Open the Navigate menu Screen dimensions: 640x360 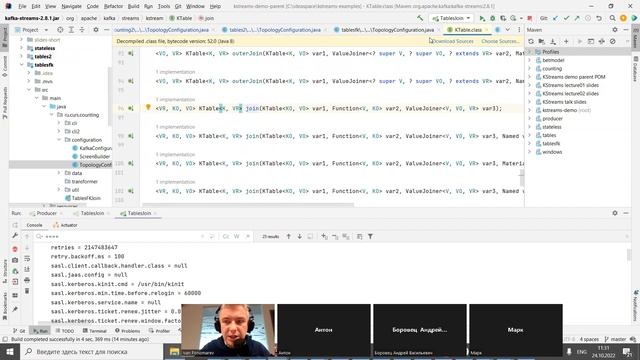[71, 7]
